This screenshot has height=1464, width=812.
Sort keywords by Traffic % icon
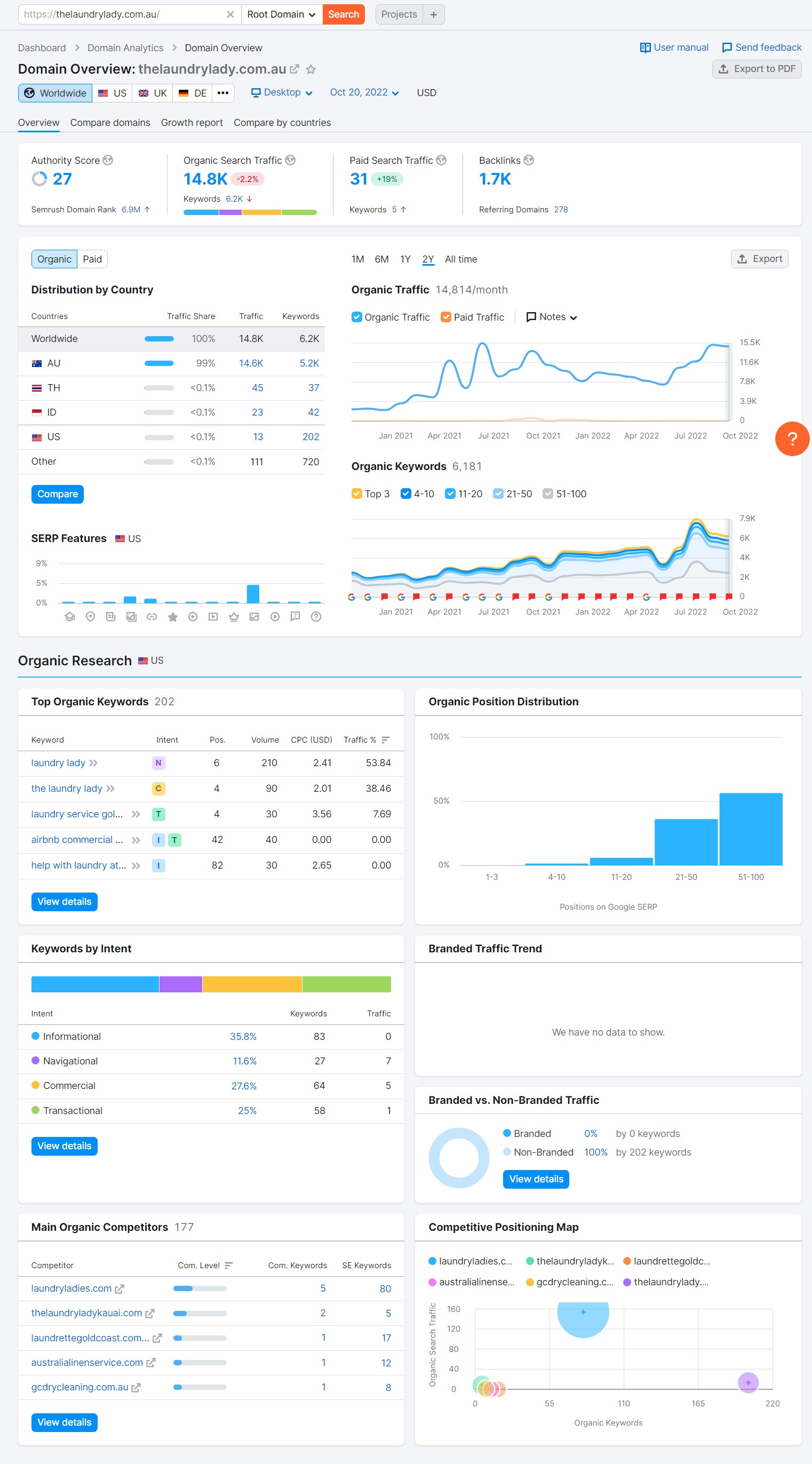point(386,739)
